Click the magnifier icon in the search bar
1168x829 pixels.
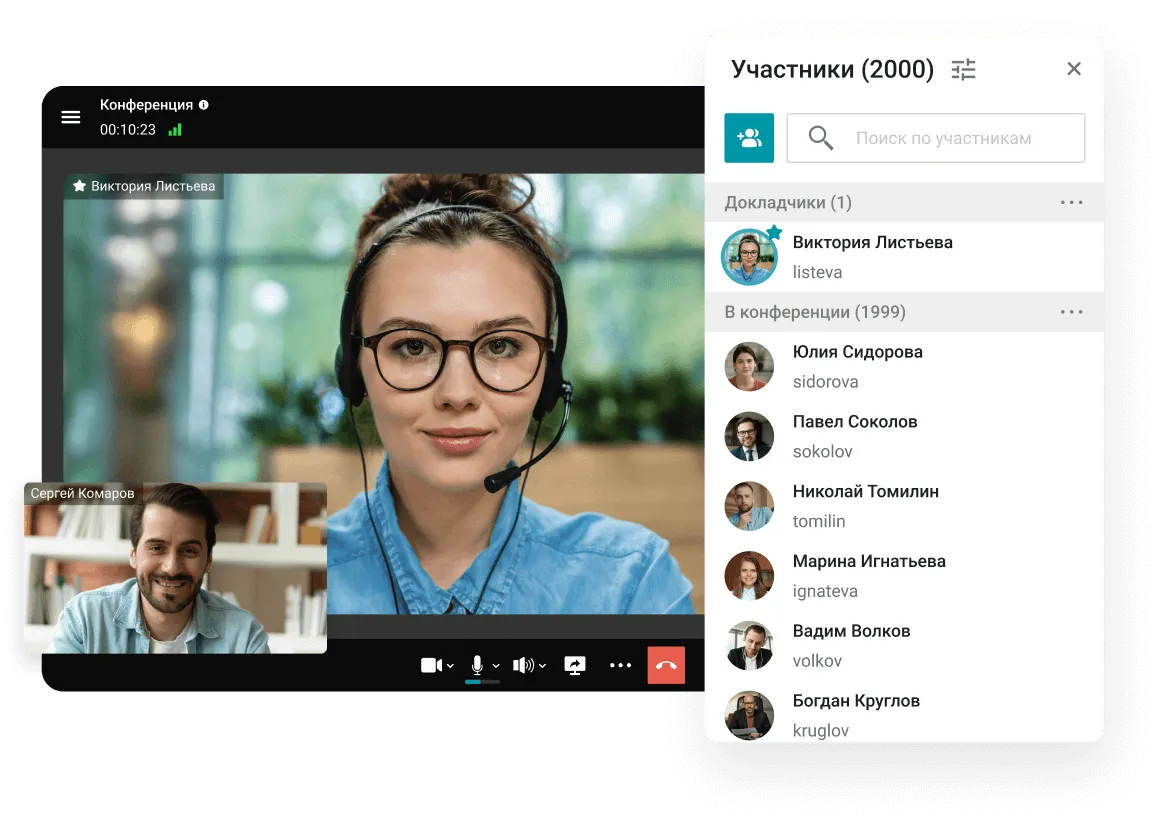tap(819, 137)
